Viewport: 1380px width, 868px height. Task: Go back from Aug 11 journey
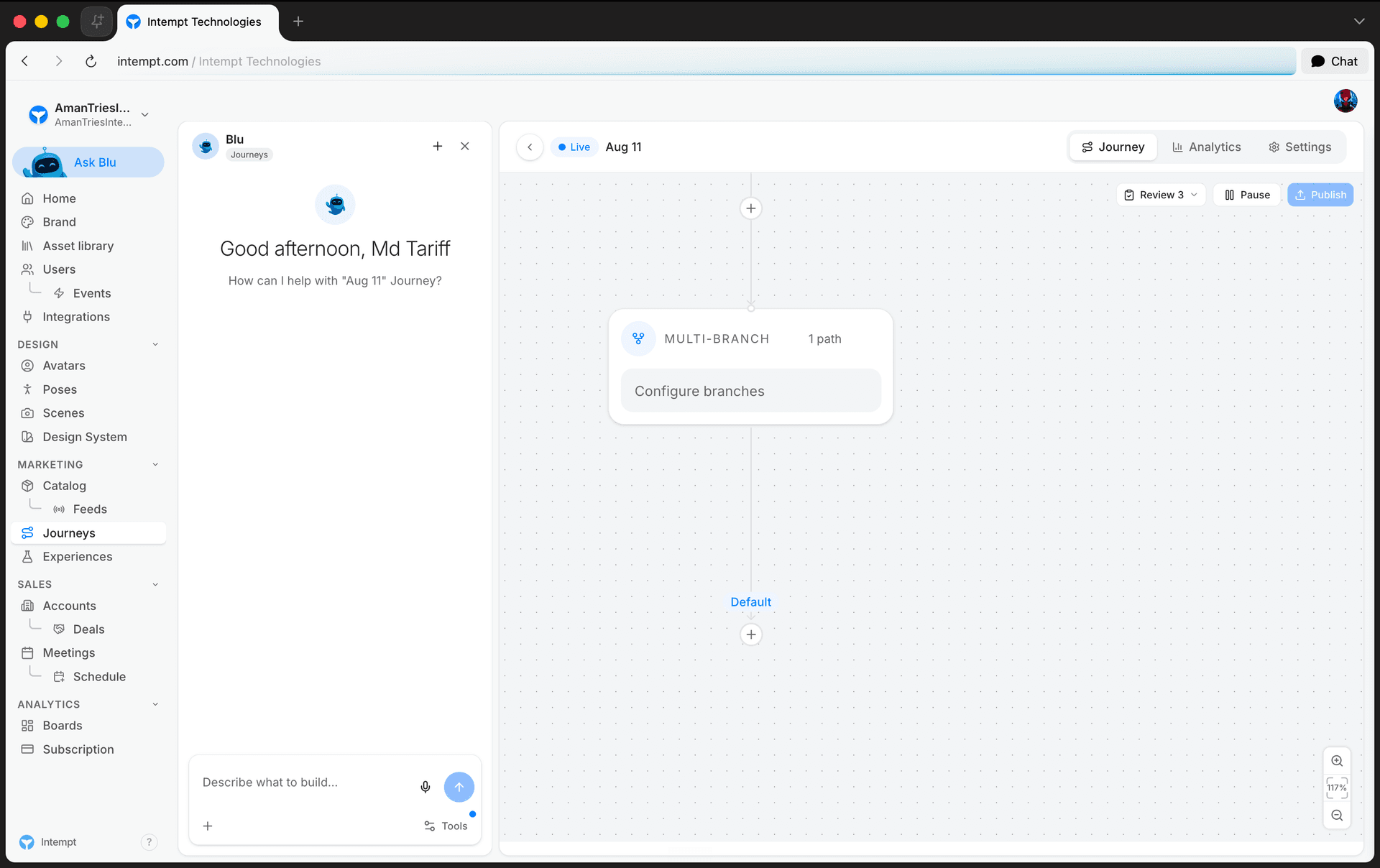tap(530, 147)
